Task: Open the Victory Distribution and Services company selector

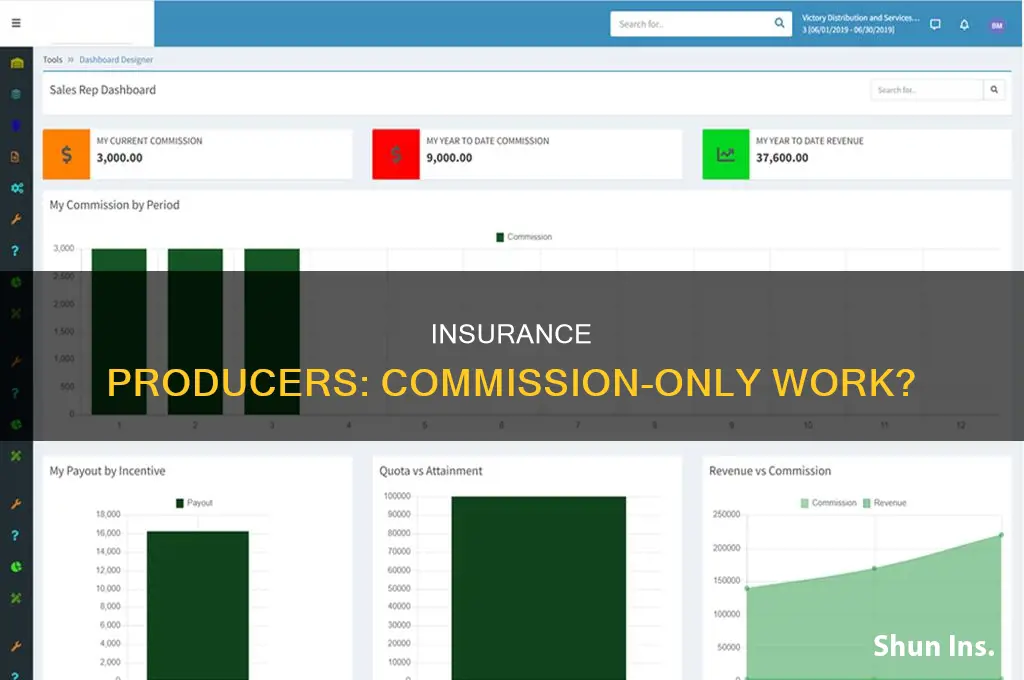Action: 860,18
